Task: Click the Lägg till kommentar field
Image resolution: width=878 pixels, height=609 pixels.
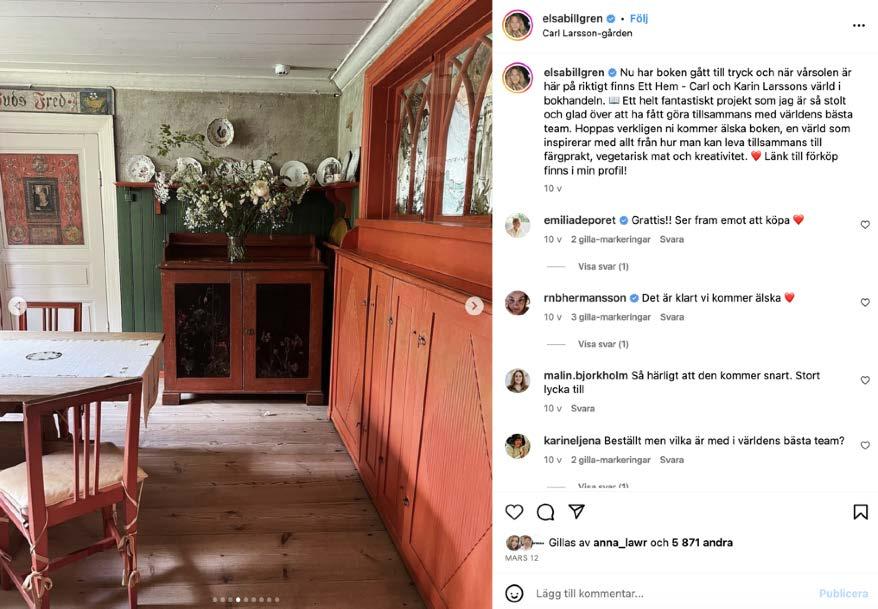Action: [x=672, y=593]
